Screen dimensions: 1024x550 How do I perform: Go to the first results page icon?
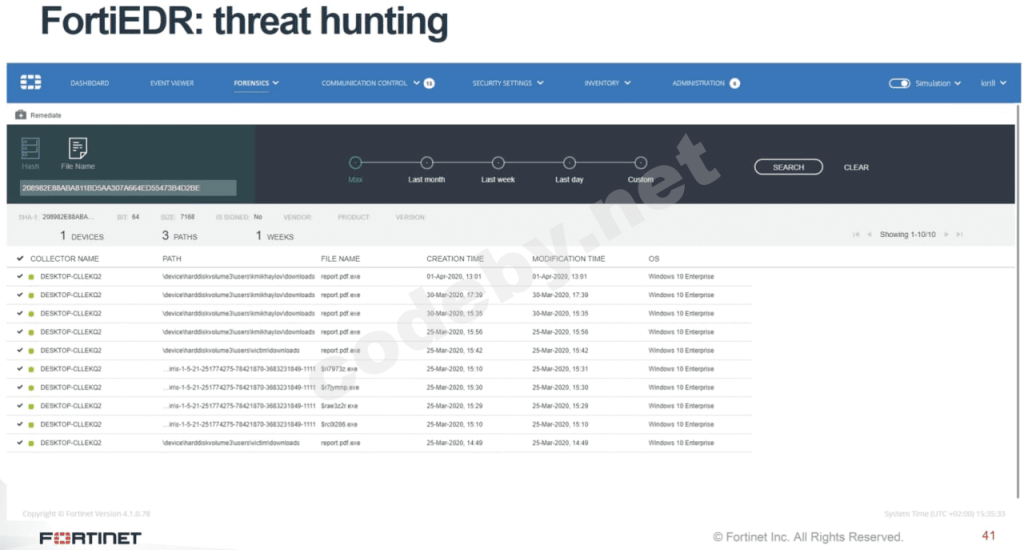(x=856, y=235)
